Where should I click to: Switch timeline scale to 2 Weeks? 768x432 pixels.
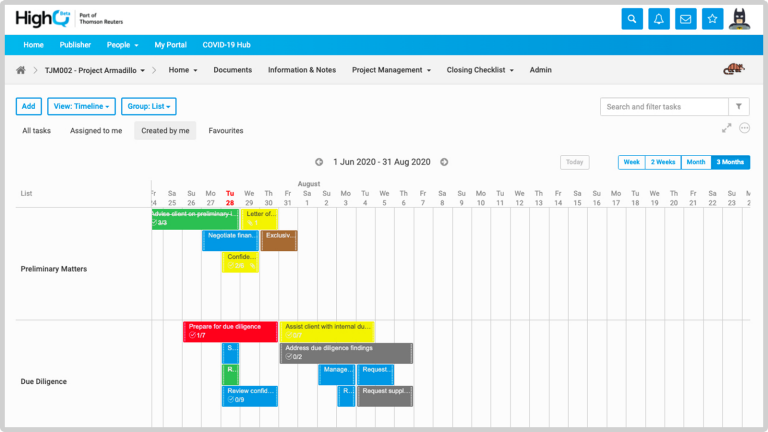(x=662, y=162)
